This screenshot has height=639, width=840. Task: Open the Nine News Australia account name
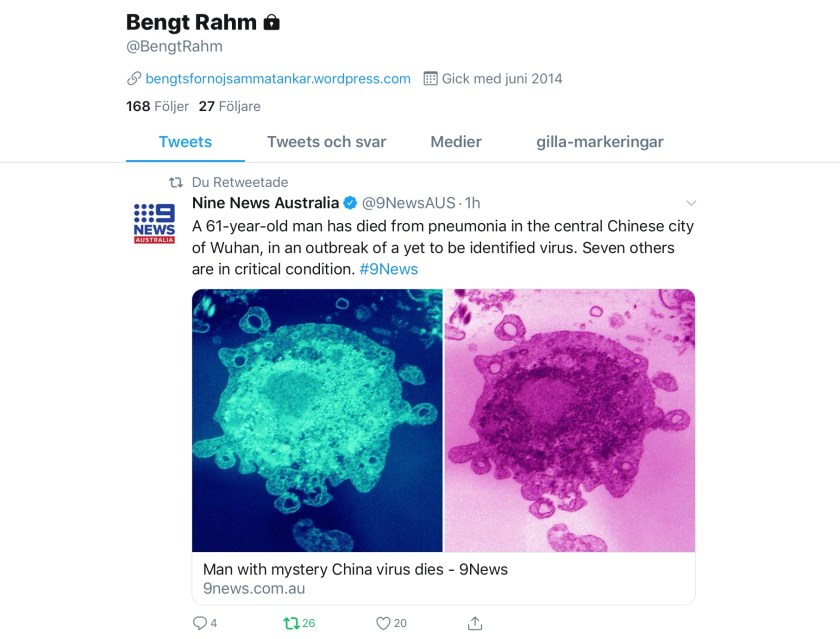[x=265, y=203]
